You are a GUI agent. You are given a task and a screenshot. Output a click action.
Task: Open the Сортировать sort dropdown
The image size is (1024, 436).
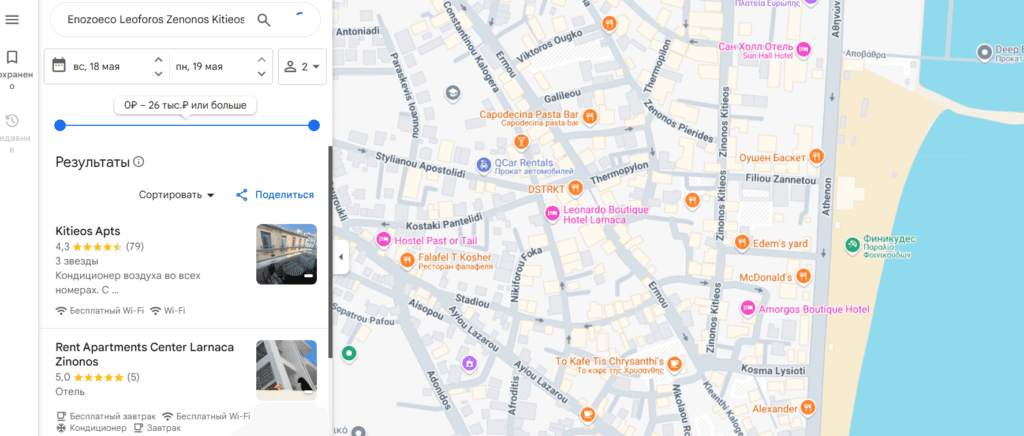pyautogui.click(x=176, y=195)
